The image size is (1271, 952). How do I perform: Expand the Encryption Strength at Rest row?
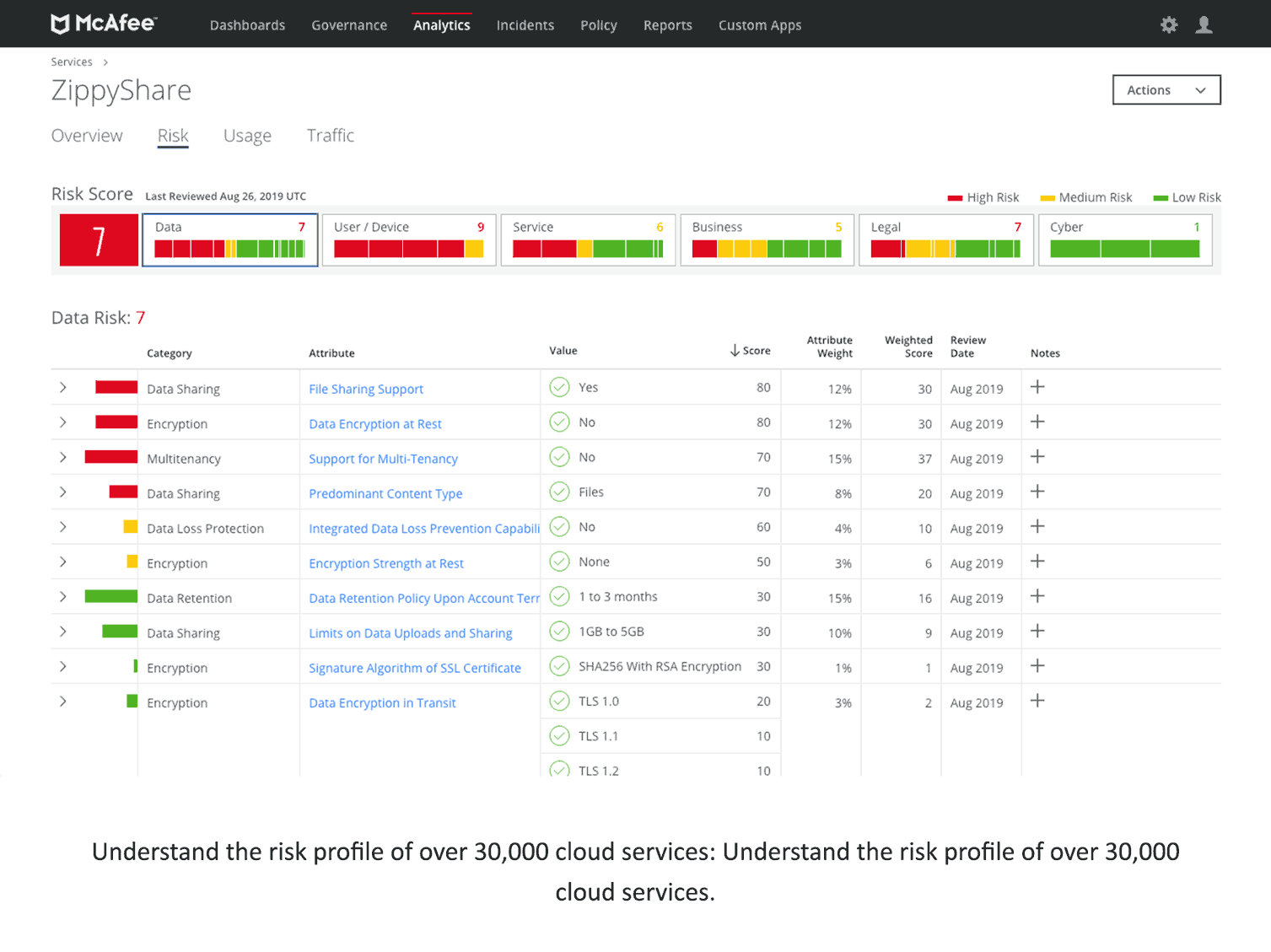(x=62, y=562)
